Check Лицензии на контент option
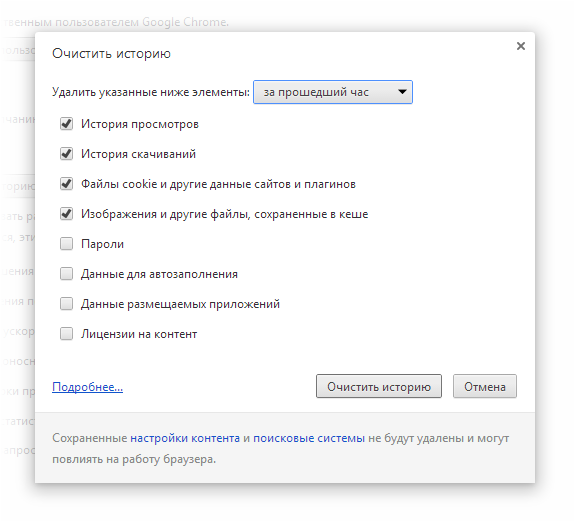Screen dimensions: 575x522 point(66,334)
